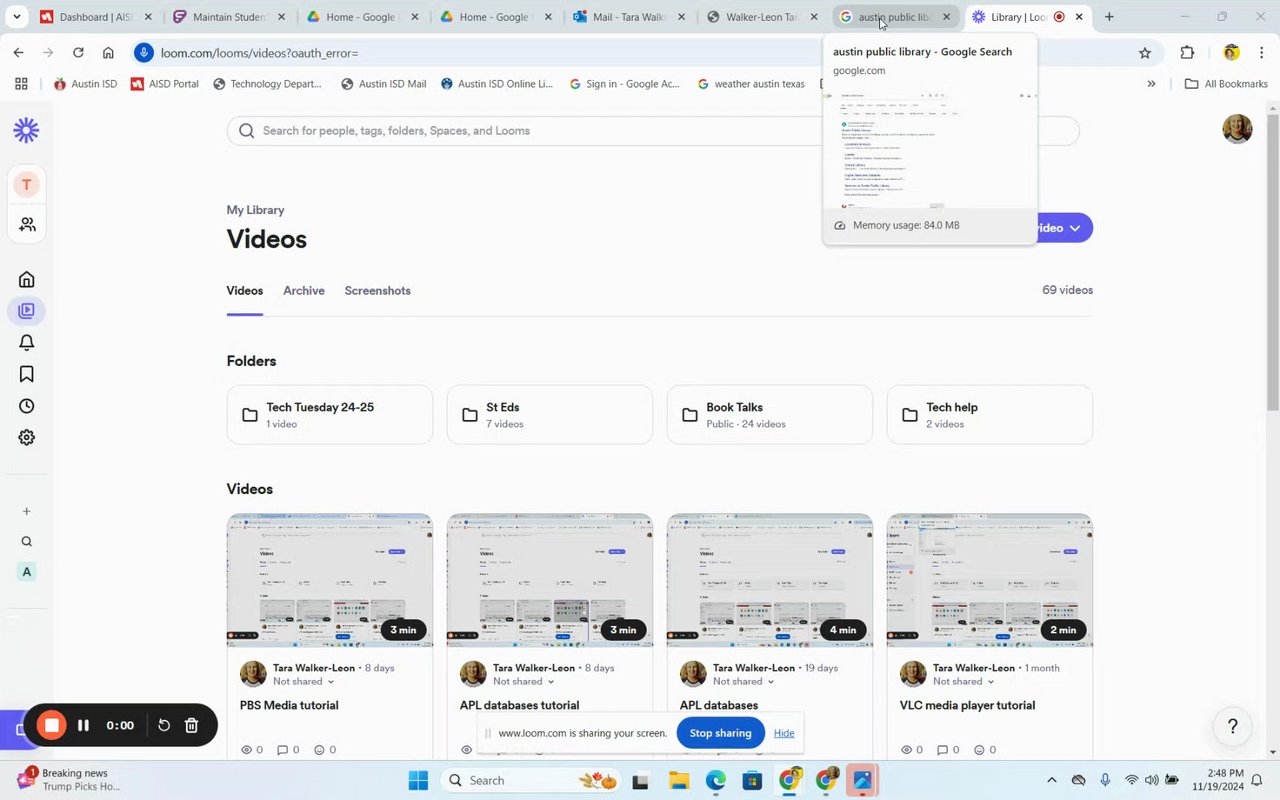
Task: Open the VLC media player tutorial thumbnail
Action: point(990,580)
